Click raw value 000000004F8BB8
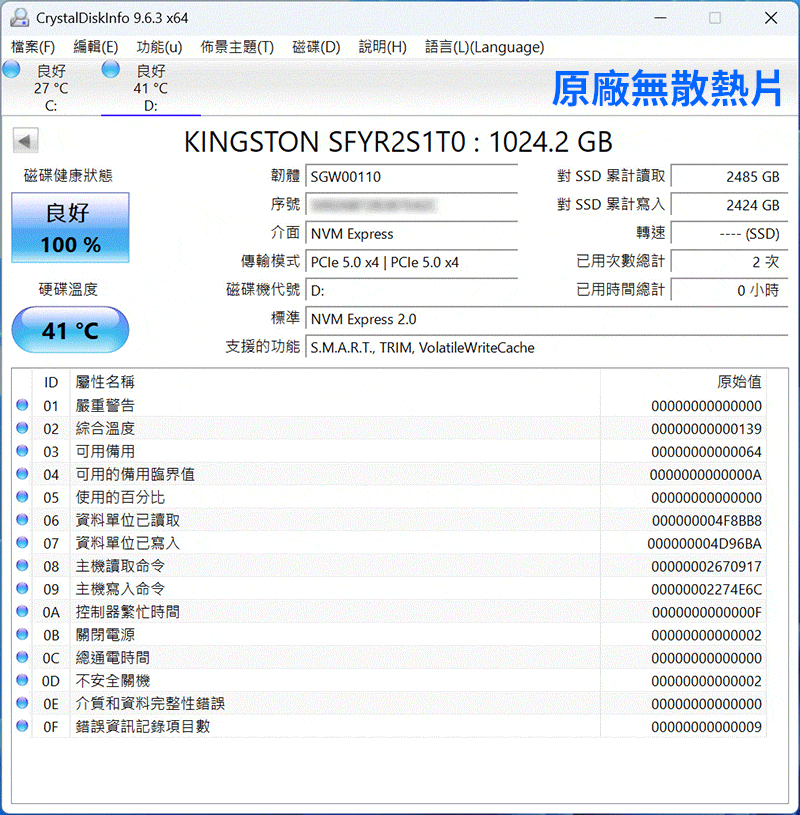This screenshot has width=800, height=815. (706, 520)
